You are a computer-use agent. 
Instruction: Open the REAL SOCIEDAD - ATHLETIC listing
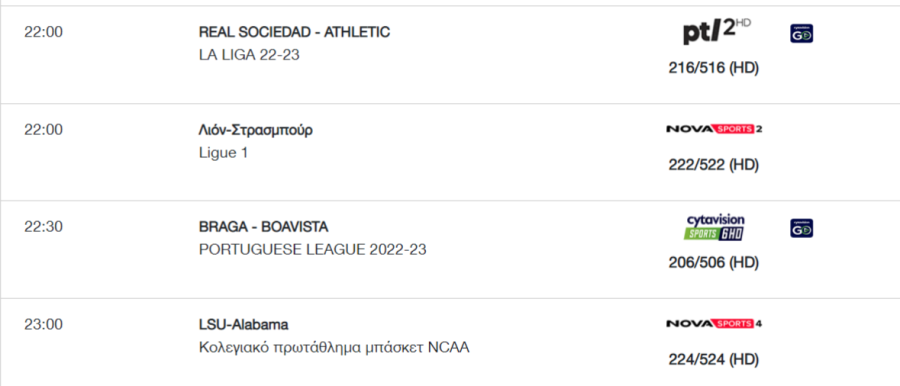[x=294, y=32]
